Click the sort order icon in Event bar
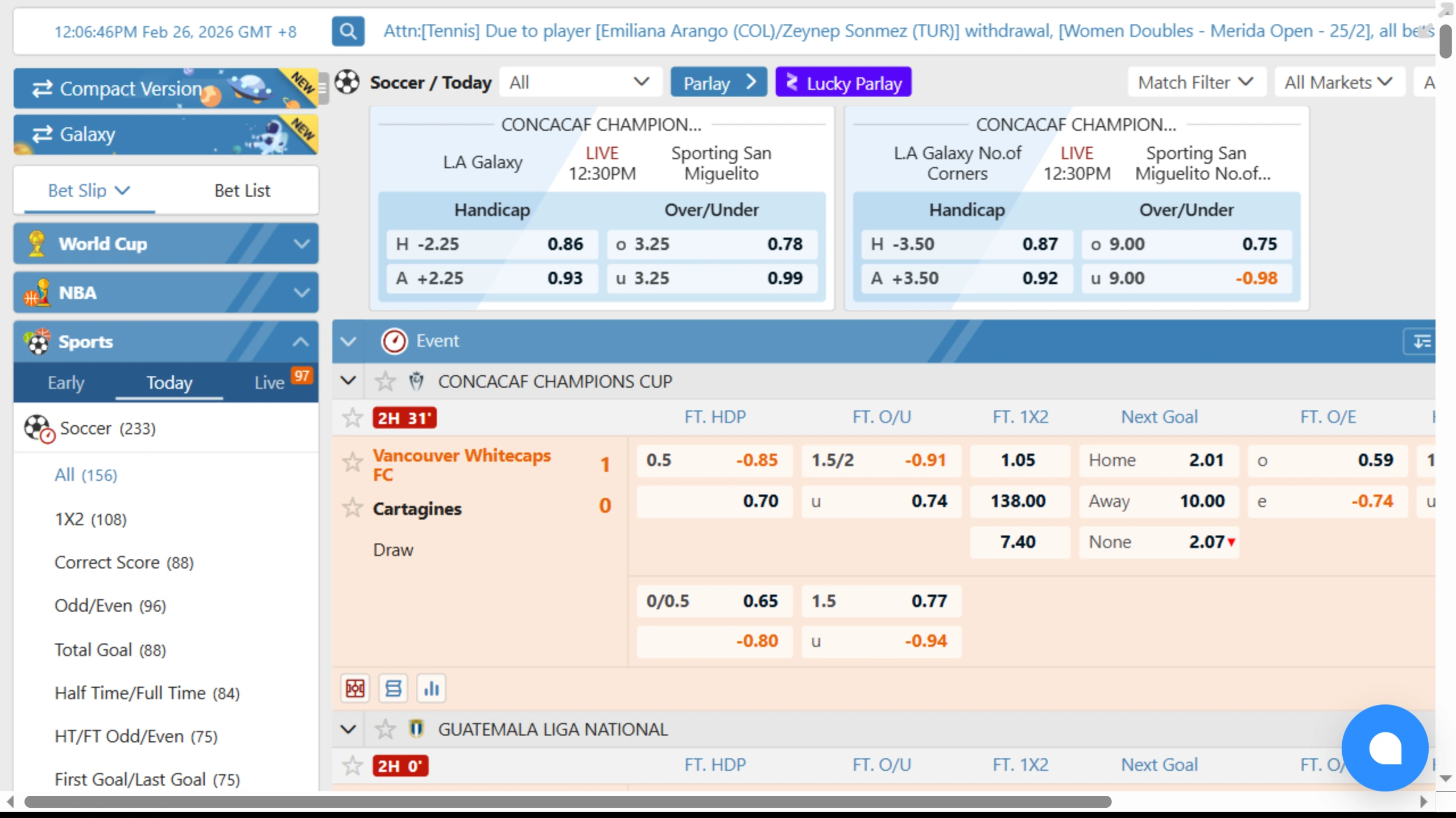 [1421, 342]
